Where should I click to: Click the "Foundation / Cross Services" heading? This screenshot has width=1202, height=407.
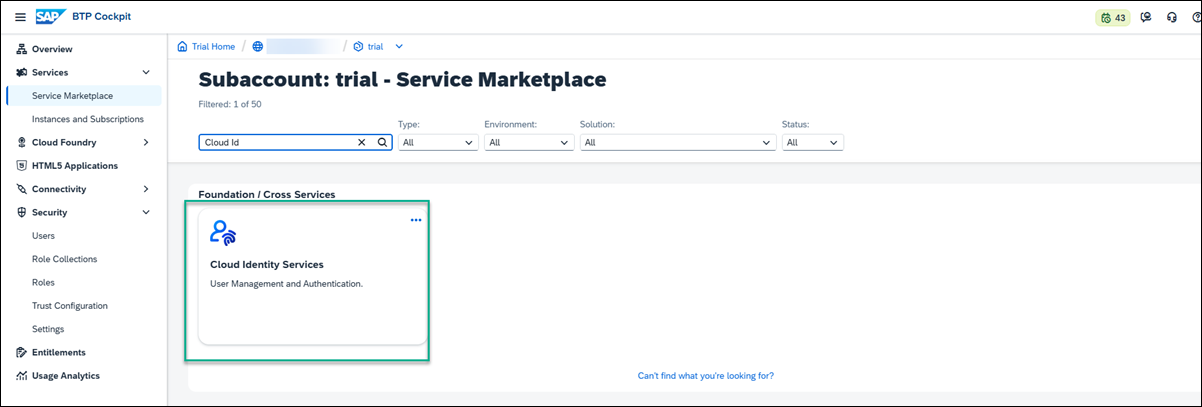click(x=267, y=194)
